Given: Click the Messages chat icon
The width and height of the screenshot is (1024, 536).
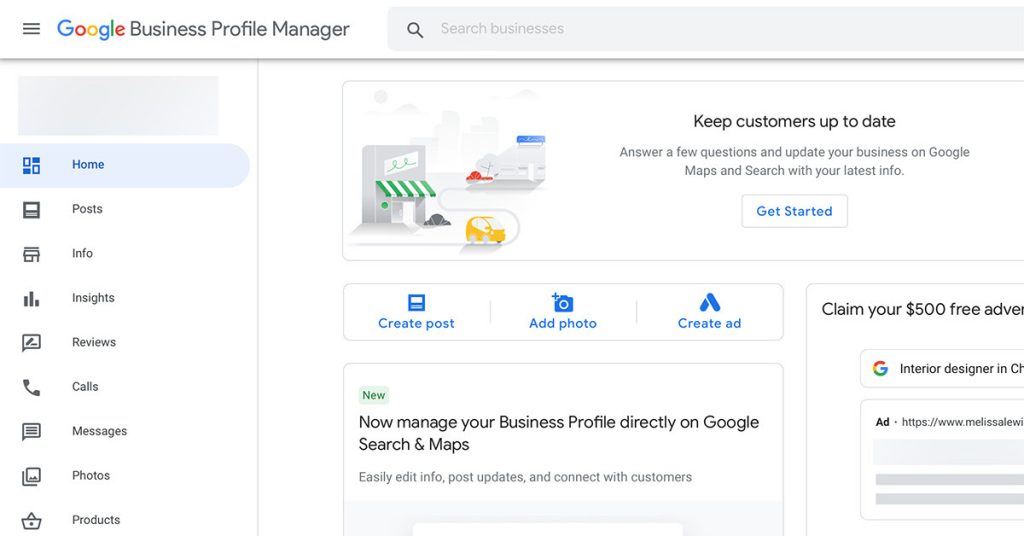Looking at the screenshot, I should pyautogui.click(x=31, y=432).
